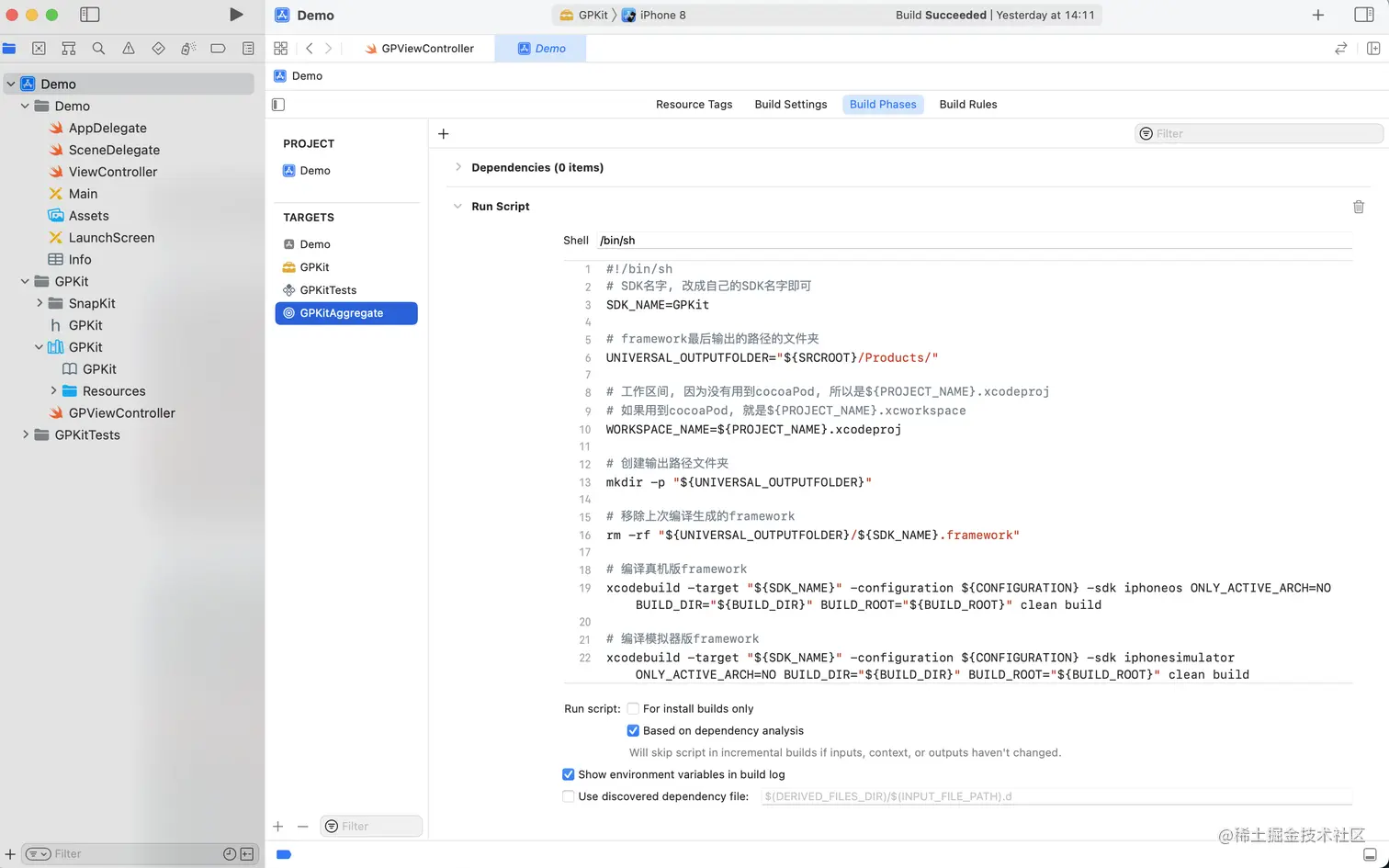Collapse the Demo folder group

pyautogui.click(x=25, y=106)
